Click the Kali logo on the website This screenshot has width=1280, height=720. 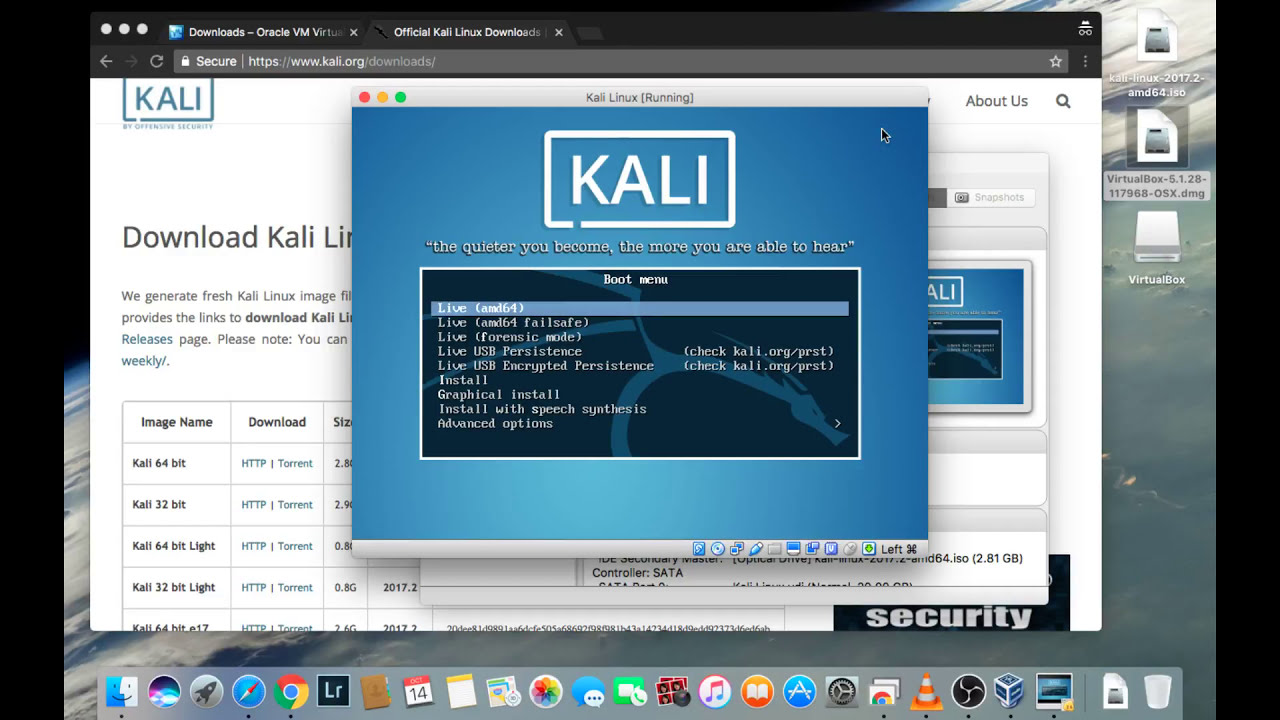[168, 104]
